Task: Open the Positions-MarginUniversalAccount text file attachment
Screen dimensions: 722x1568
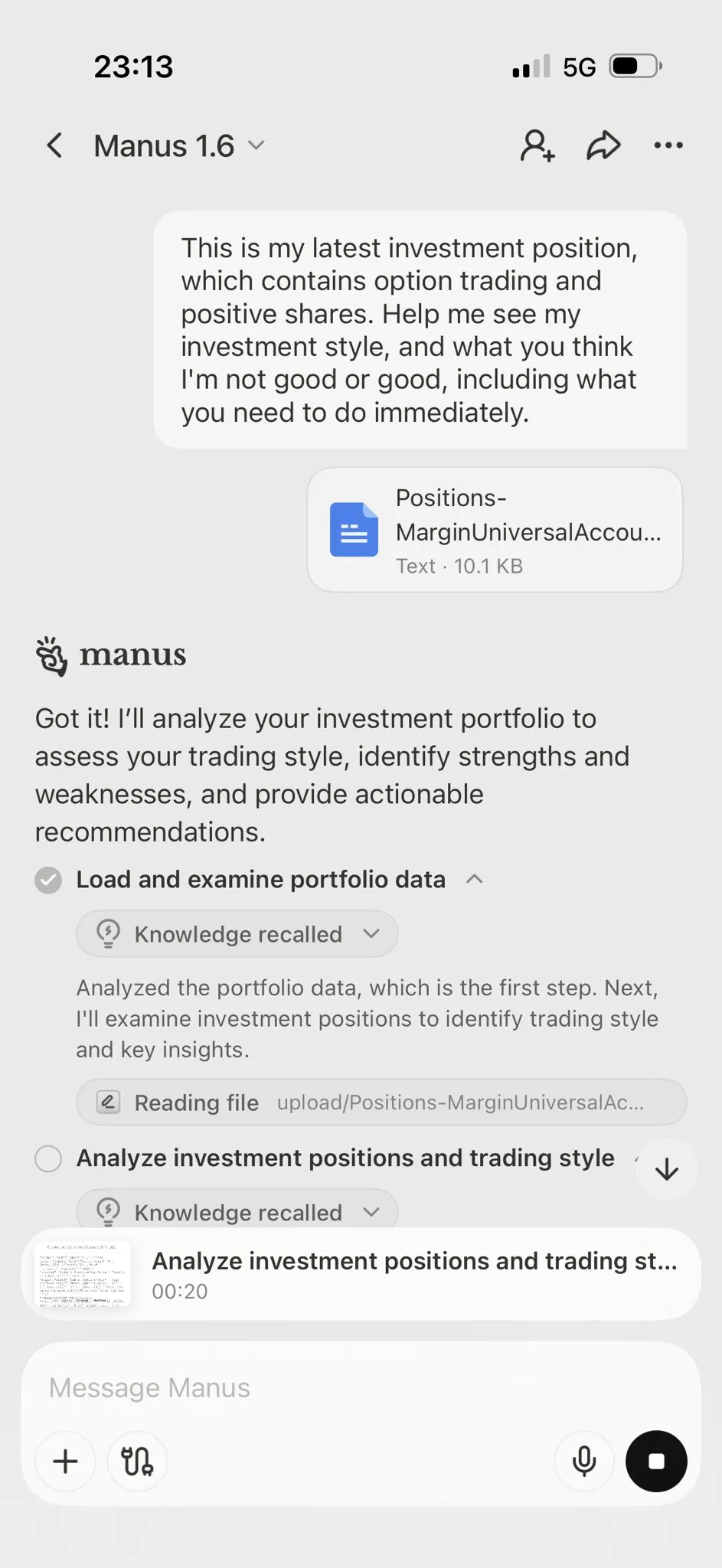Action: click(x=495, y=530)
